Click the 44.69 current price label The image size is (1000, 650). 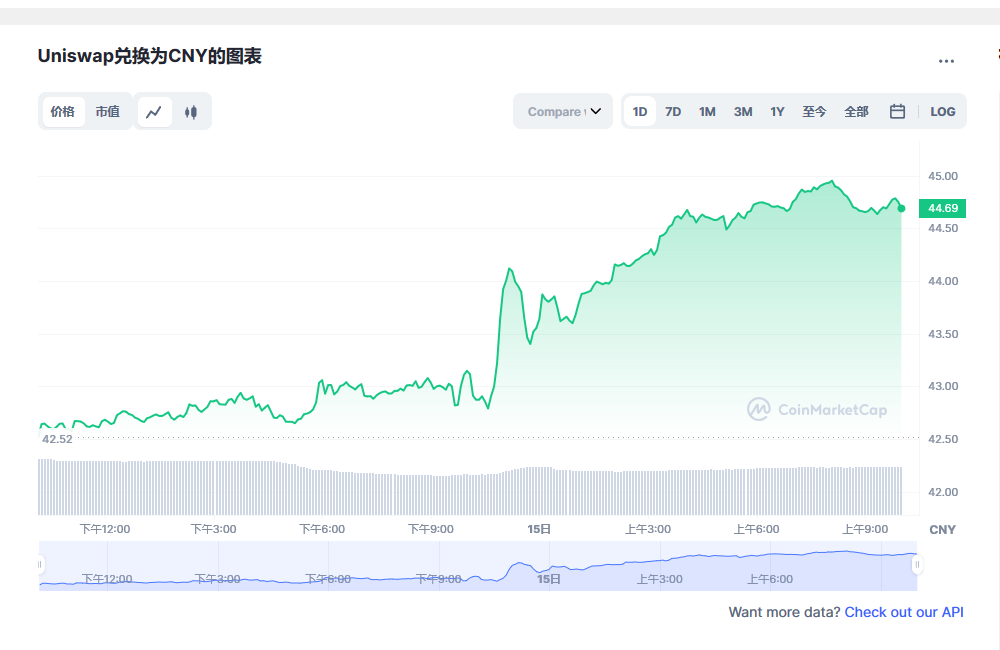tap(943, 208)
